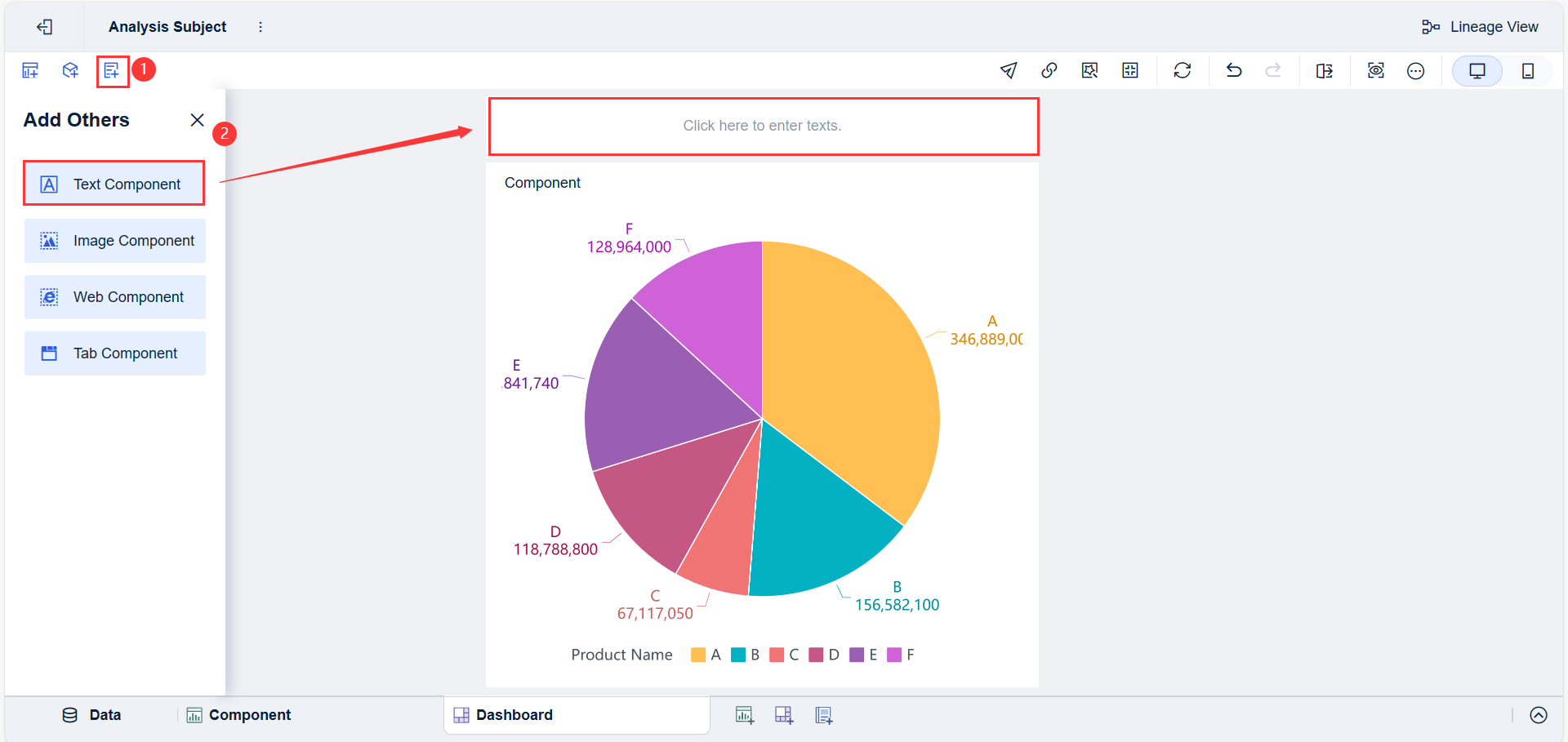1568x742 pixels.
Task: Click the orange A legend swatch
Action: click(x=698, y=654)
